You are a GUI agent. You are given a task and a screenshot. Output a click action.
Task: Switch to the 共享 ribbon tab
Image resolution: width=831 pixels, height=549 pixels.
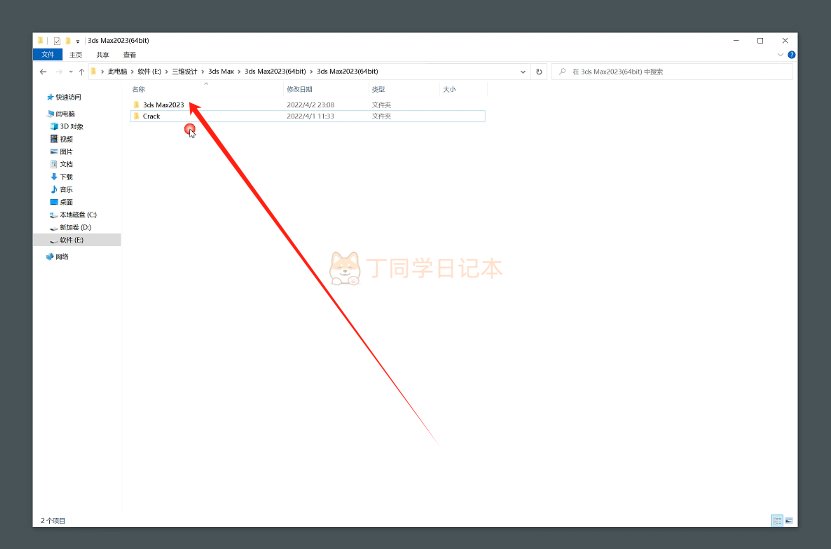click(102, 55)
